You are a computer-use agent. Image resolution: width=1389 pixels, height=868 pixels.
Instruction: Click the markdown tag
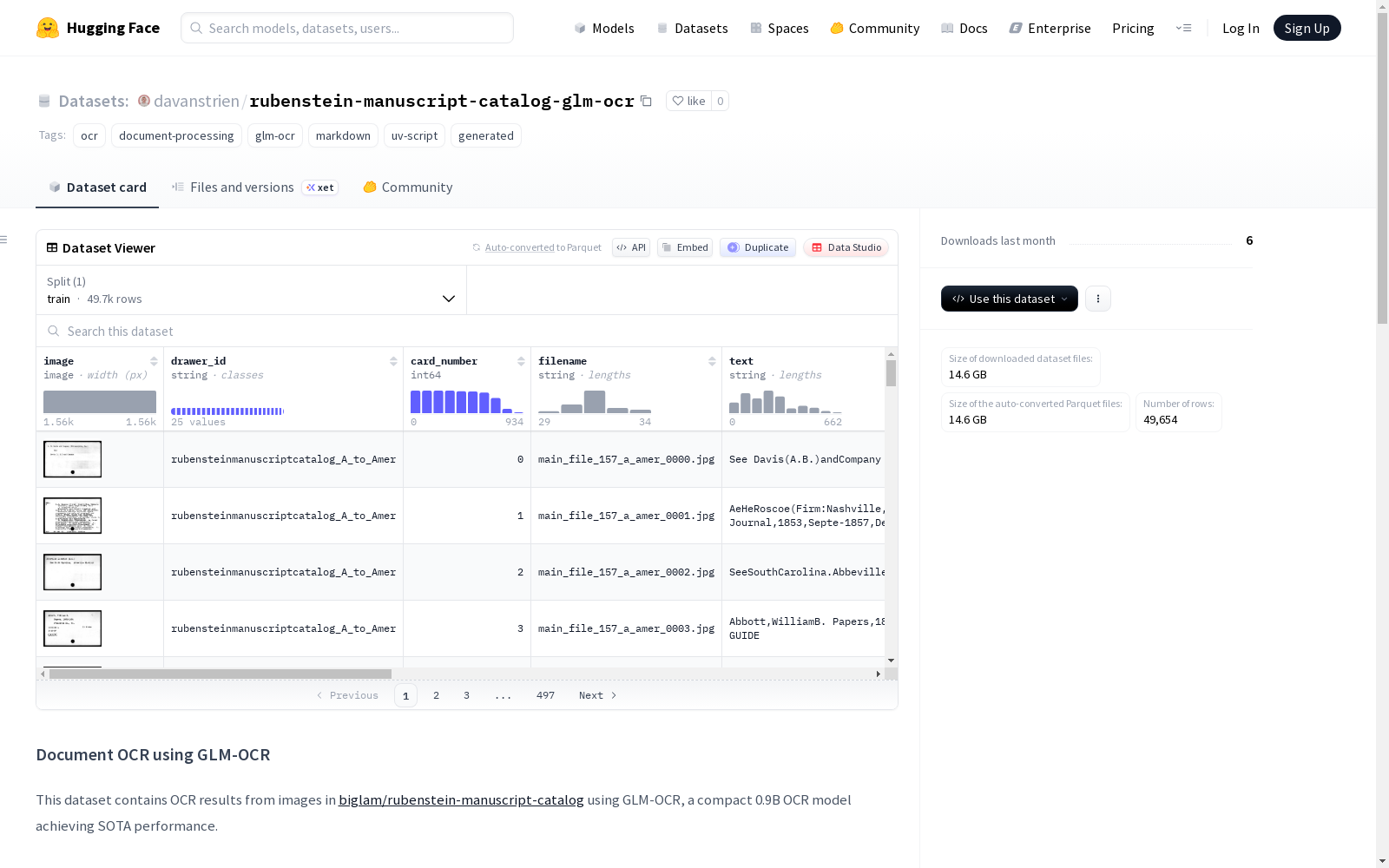(343, 135)
